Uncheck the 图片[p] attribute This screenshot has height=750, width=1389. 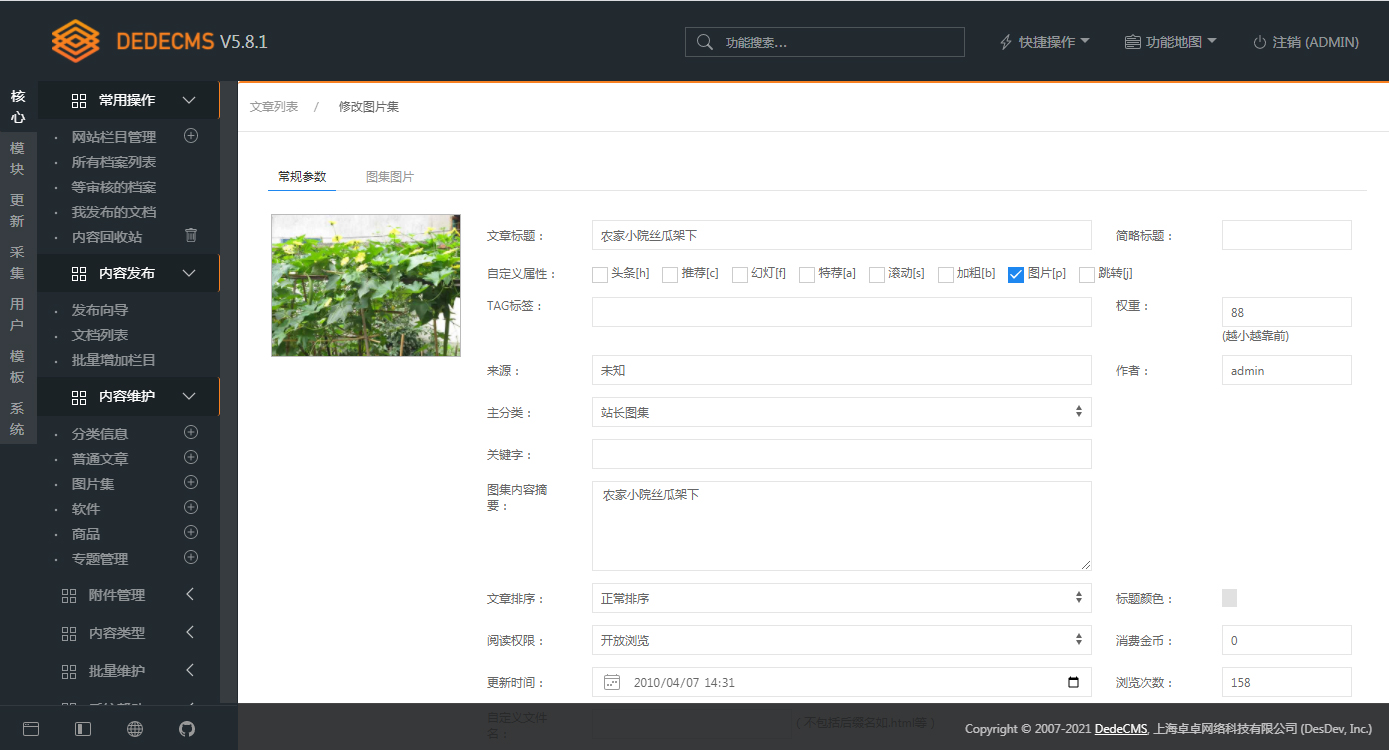point(1015,274)
